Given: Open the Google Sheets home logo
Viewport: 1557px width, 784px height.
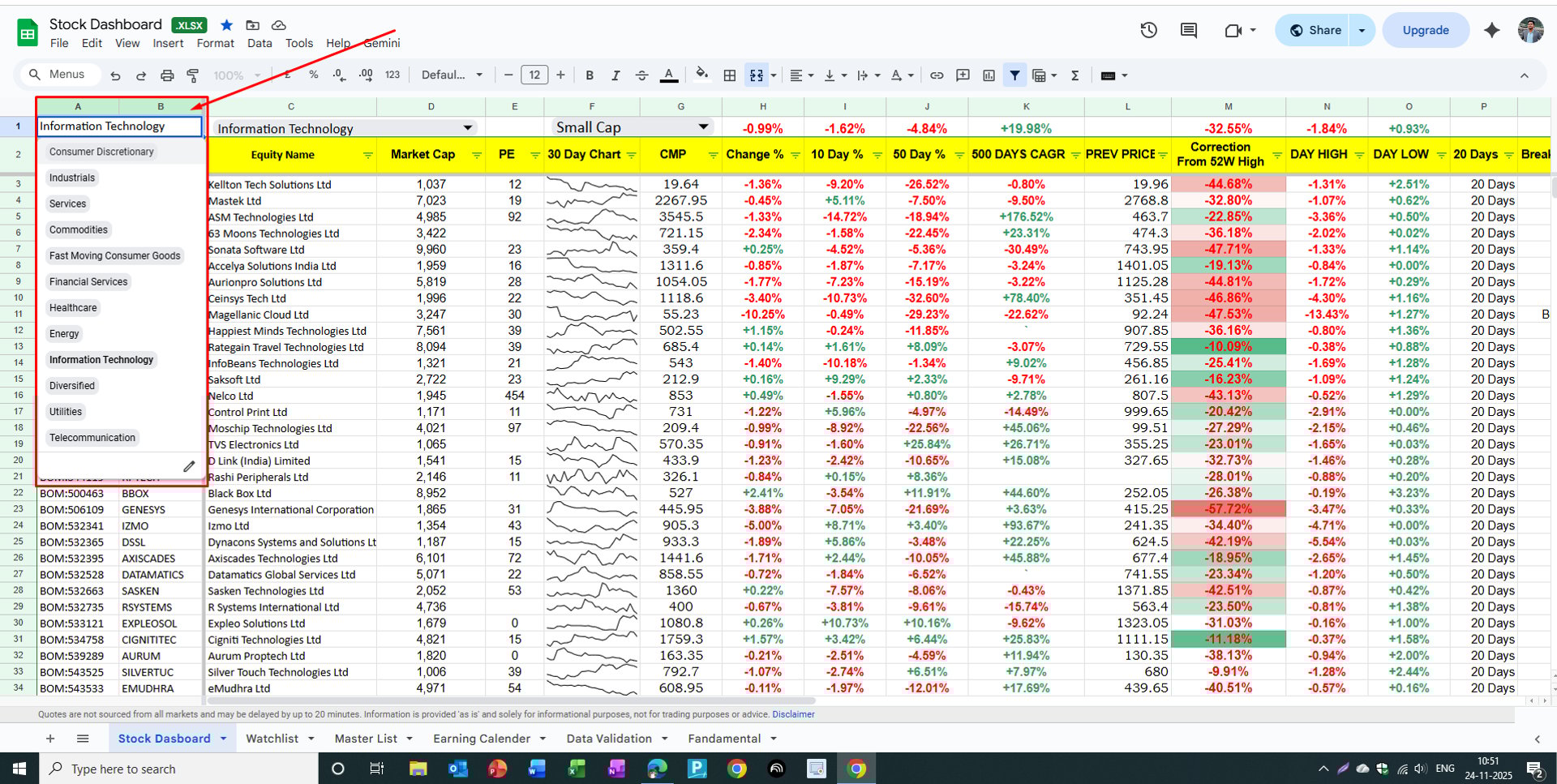Looking at the screenshot, I should point(28,33).
